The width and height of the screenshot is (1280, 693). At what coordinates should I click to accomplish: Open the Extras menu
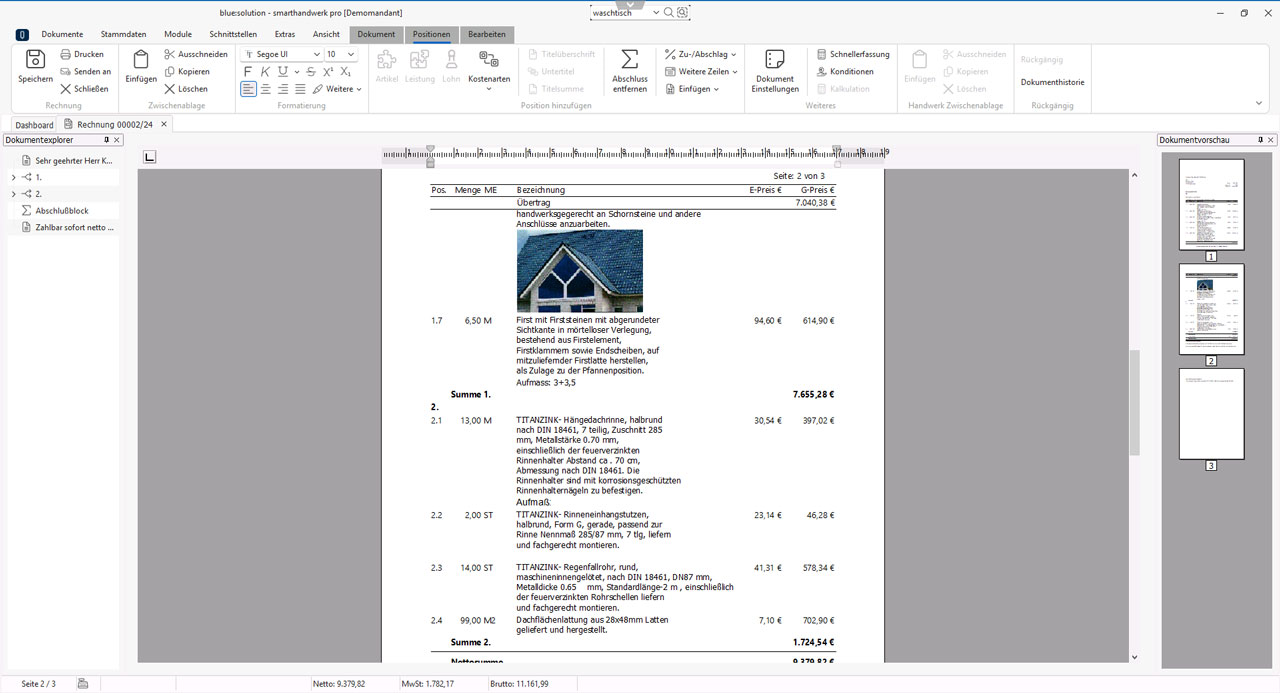(x=285, y=34)
